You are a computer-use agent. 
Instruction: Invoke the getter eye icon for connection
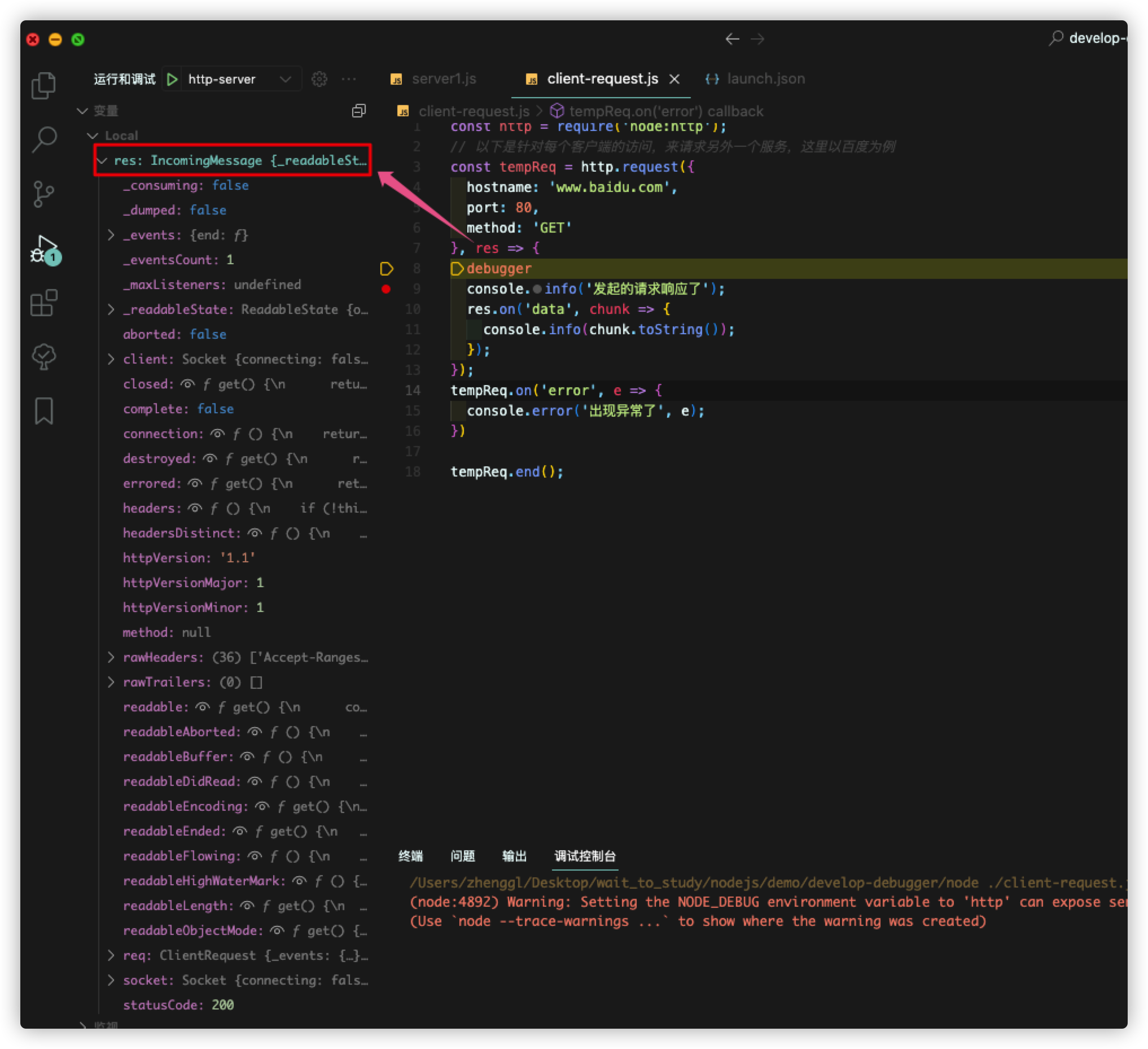tap(217, 434)
